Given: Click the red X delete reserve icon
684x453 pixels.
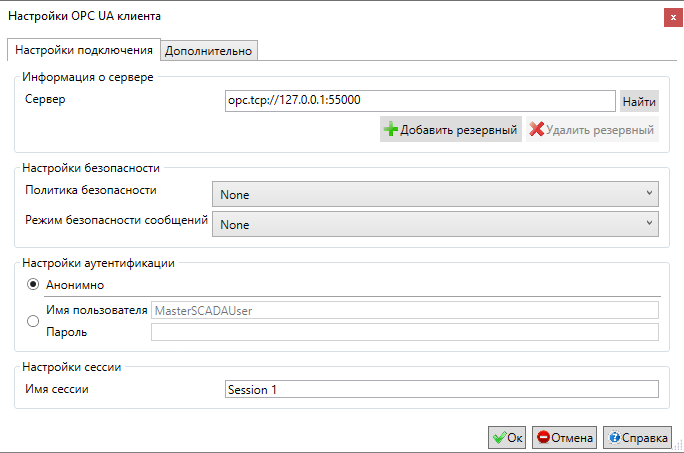Looking at the screenshot, I should tap(536, 129).
